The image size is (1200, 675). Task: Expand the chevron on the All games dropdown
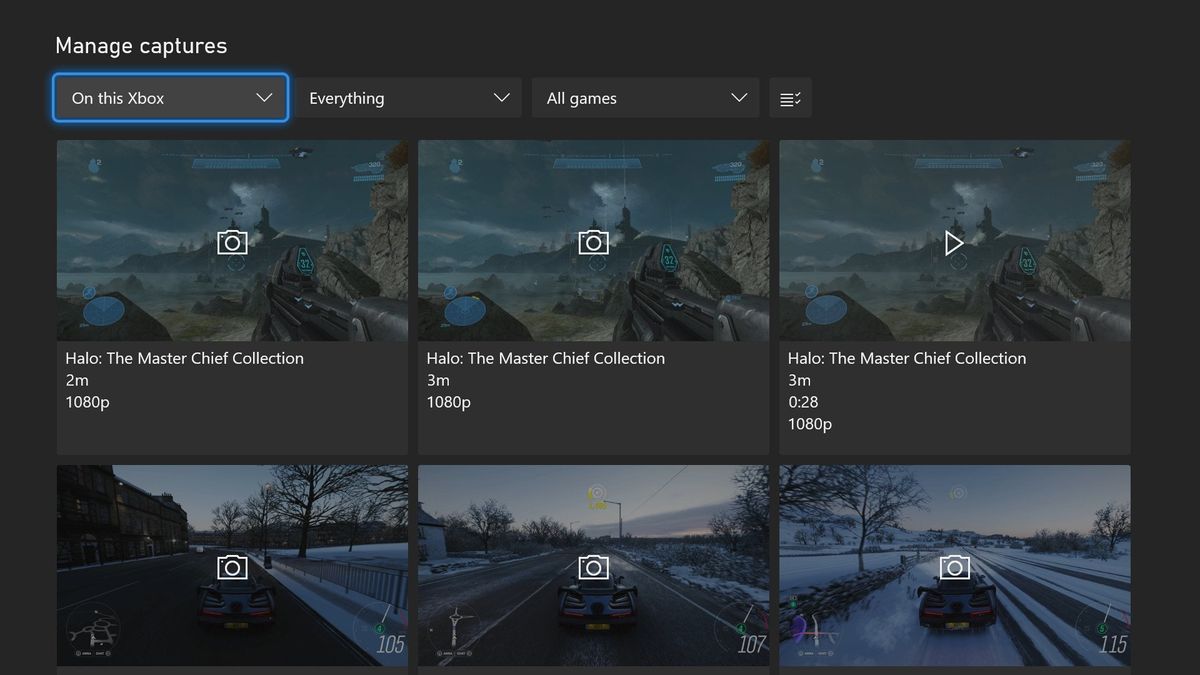[738, 97]
